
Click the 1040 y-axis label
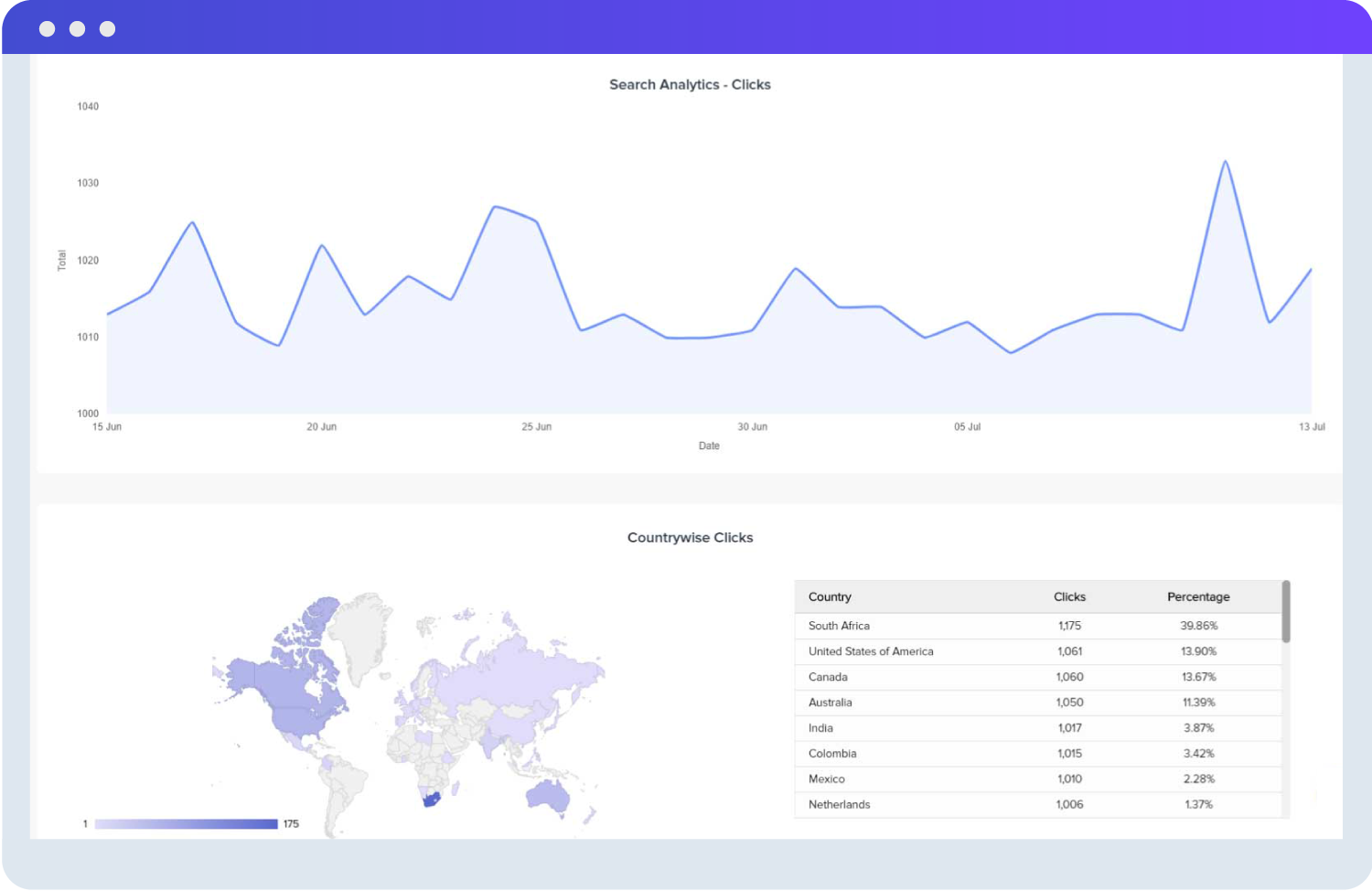coord(88,107)
